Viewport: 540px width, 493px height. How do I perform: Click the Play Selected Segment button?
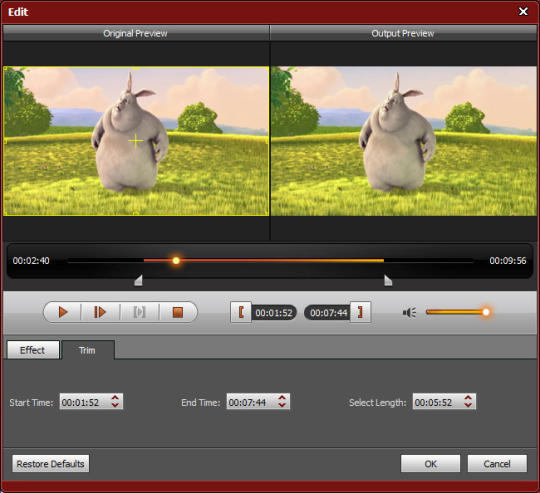(139, 312)
